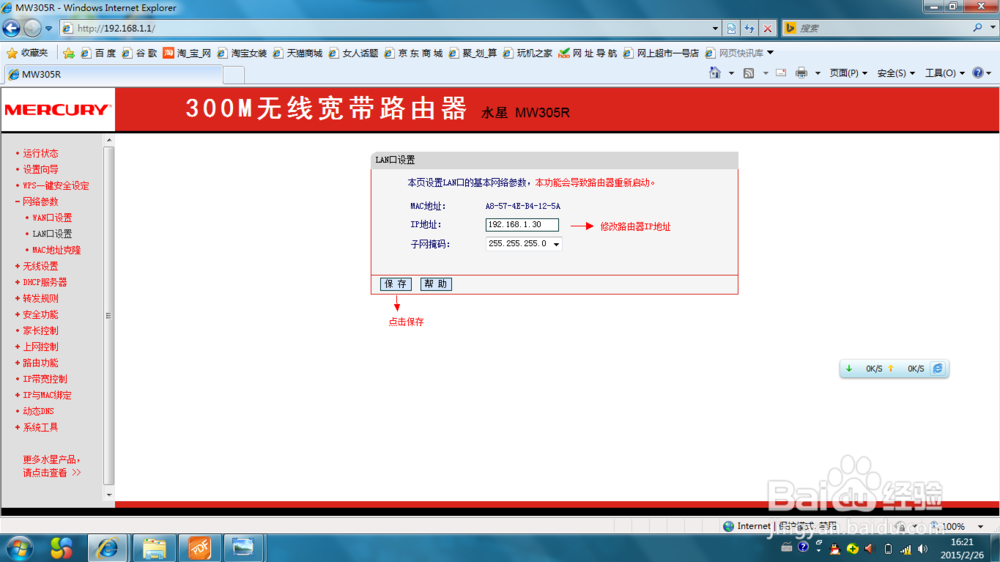Open the 淘宝网 bookmark

(187, 53)
